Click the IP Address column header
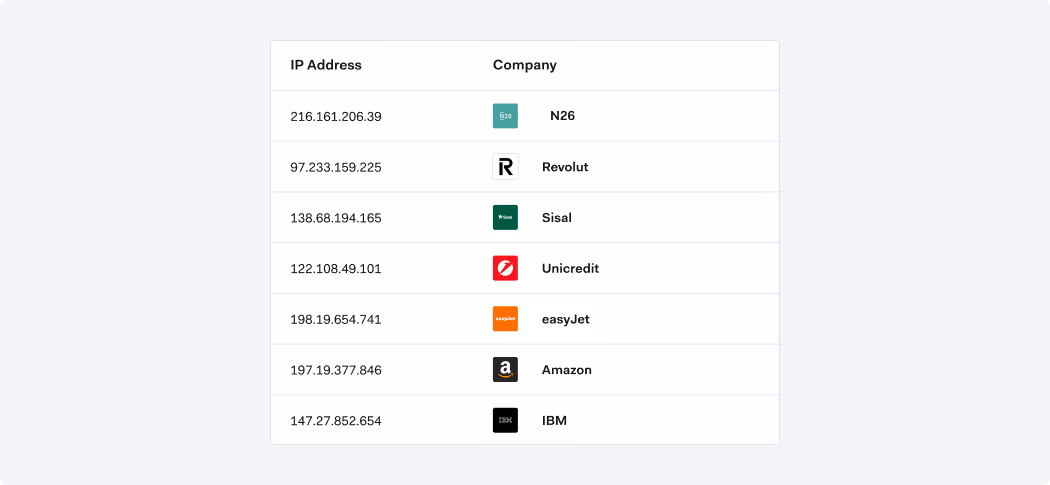 point(326,65)
